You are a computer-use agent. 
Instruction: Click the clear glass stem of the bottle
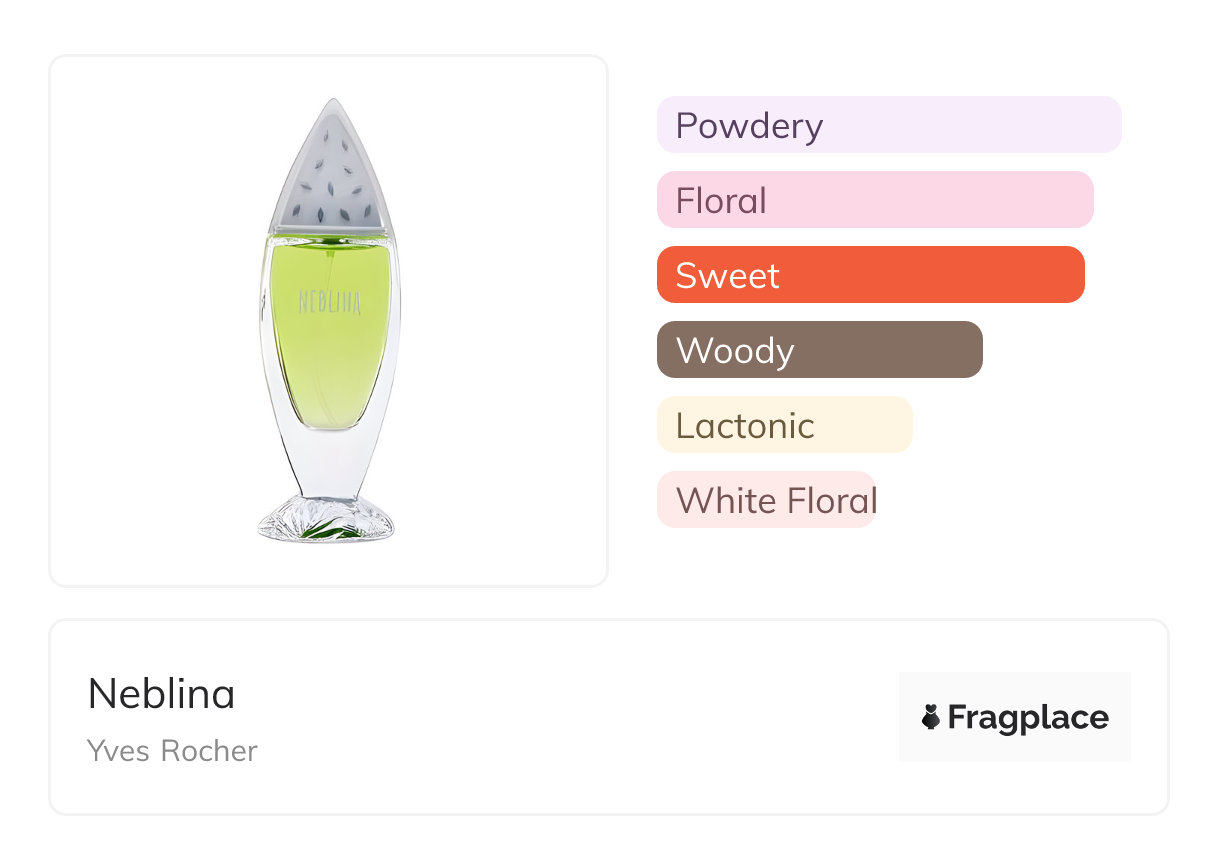pos(328,460)
